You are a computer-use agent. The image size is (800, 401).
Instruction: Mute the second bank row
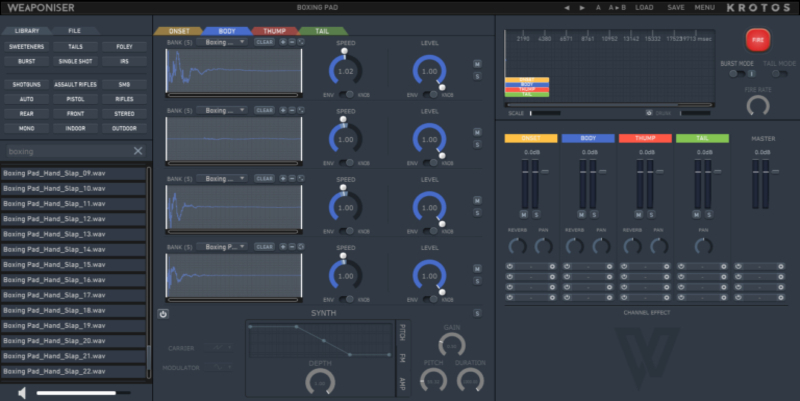click(x=477, y=133)
